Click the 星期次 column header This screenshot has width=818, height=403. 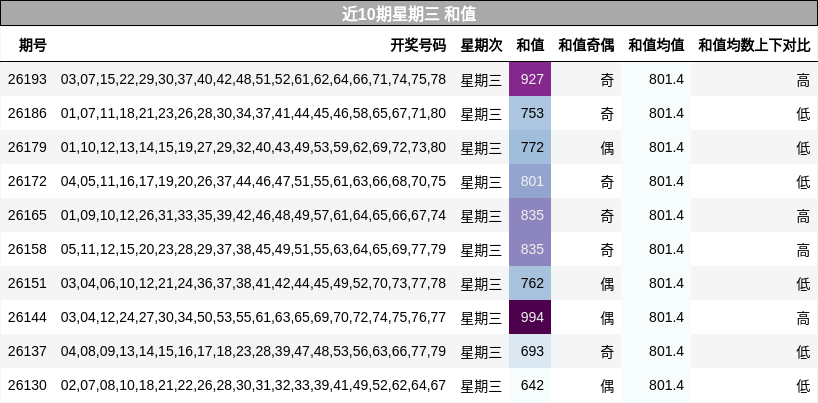point(481,45)
